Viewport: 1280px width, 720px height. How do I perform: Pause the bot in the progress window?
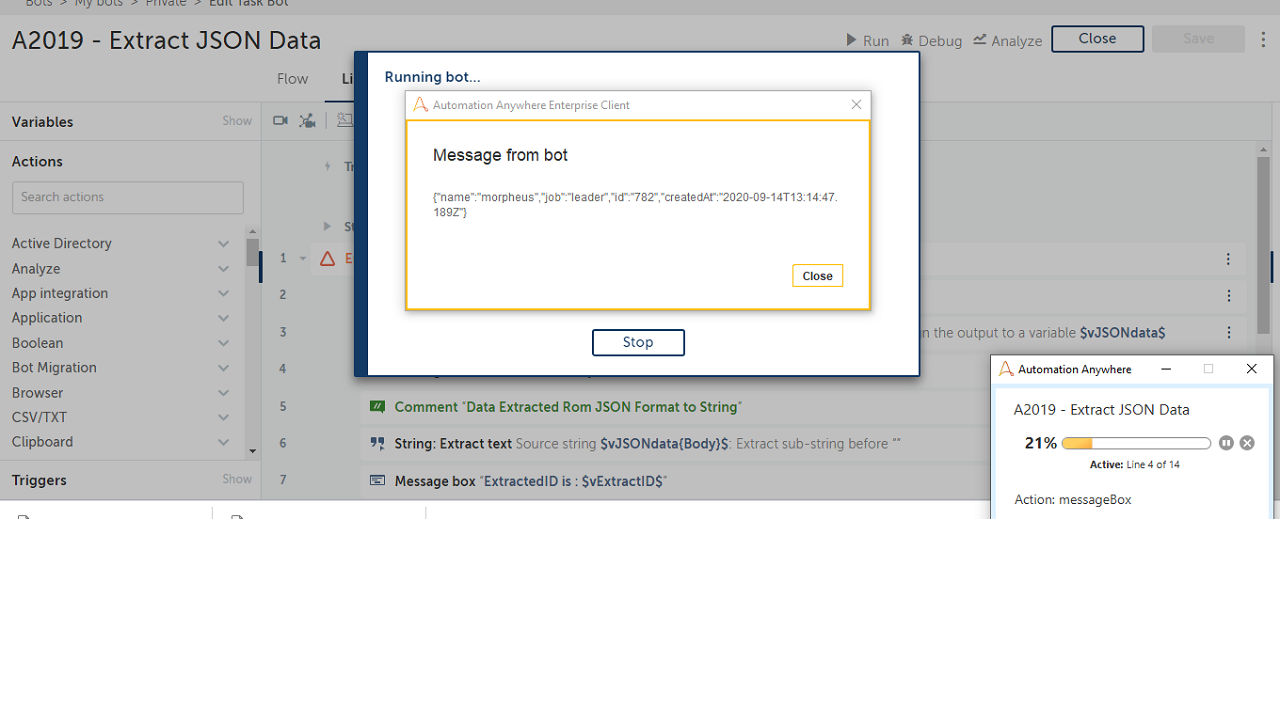[1226, 443]
